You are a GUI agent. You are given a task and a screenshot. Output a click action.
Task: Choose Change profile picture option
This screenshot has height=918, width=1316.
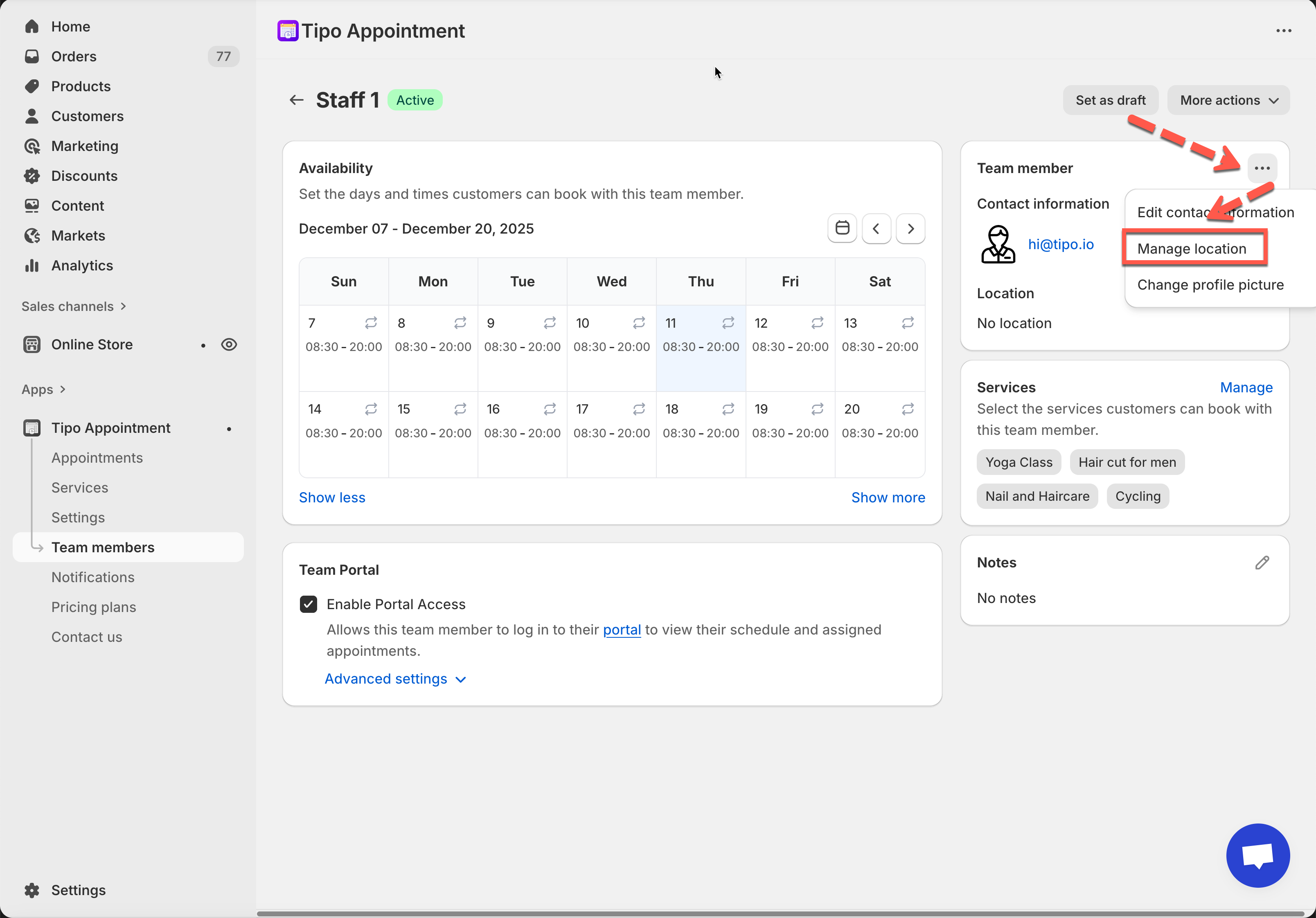point(1210,285)
